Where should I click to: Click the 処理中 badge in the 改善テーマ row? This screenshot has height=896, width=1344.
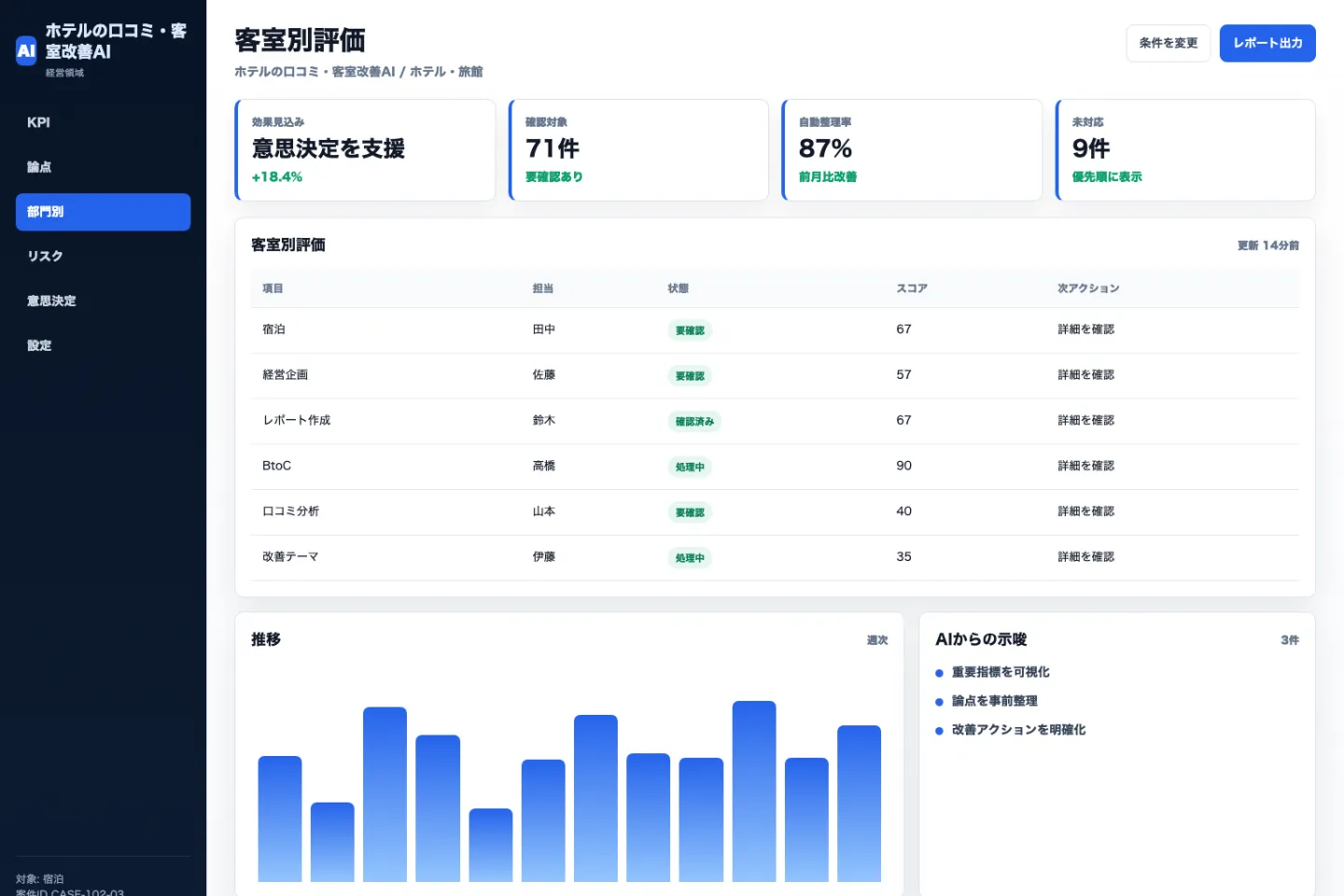690,558
